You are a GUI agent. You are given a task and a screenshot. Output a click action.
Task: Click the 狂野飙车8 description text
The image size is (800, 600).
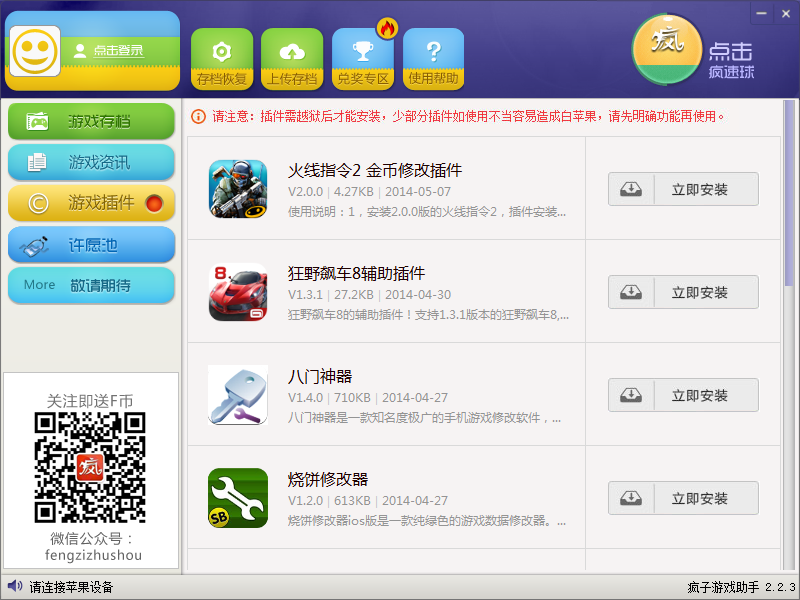pos(428,315)
